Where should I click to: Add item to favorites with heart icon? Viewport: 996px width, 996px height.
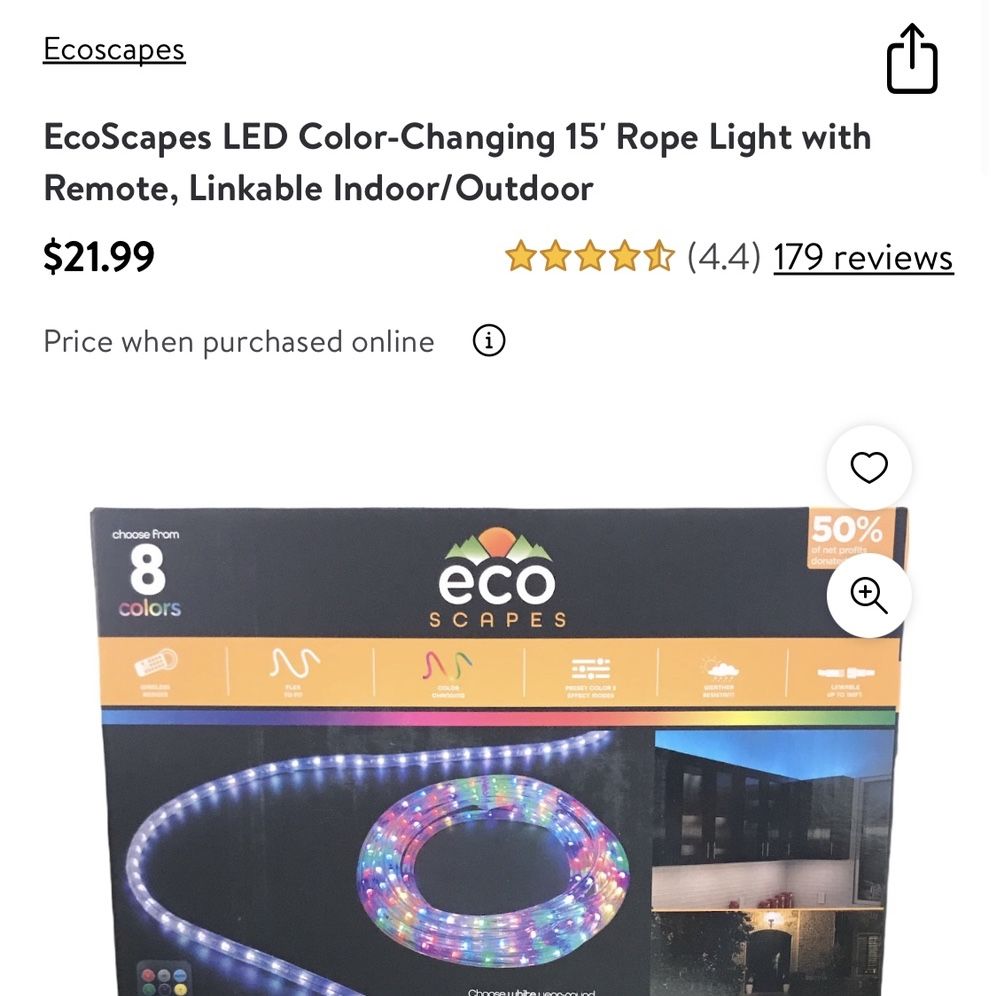[x=869, y=468]
